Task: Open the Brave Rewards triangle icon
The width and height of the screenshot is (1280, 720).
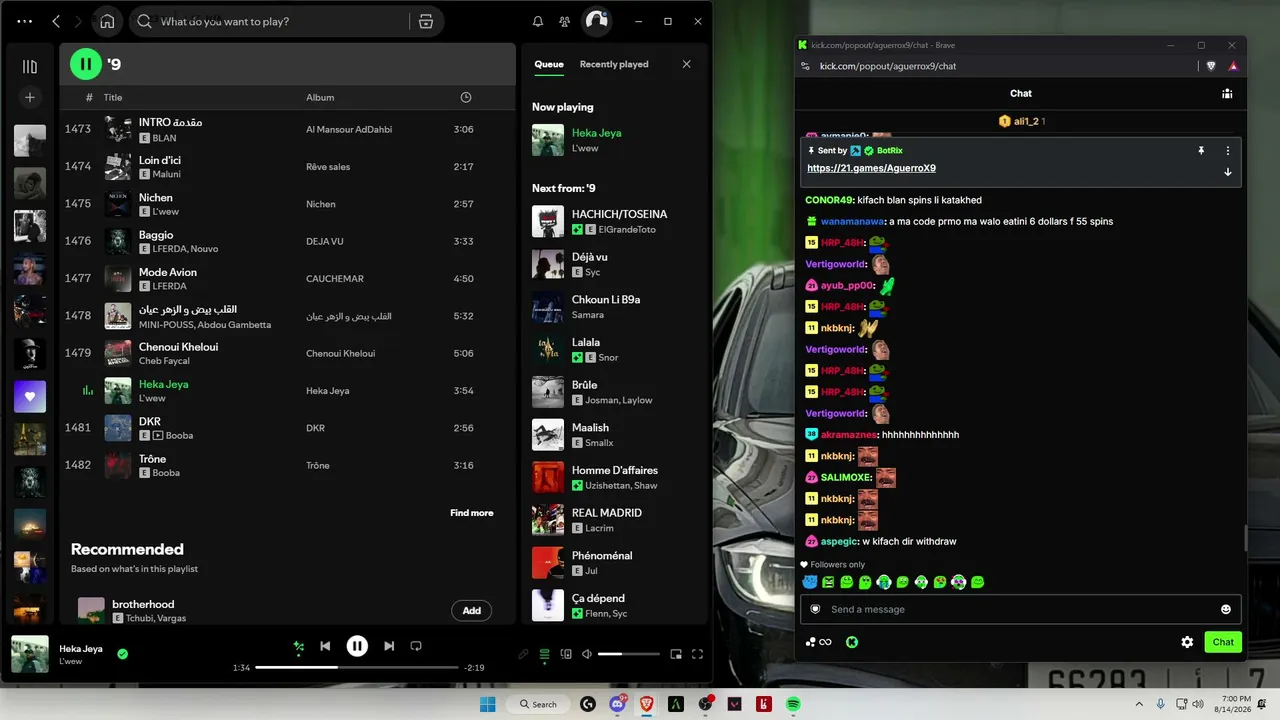Action: 1233,66
